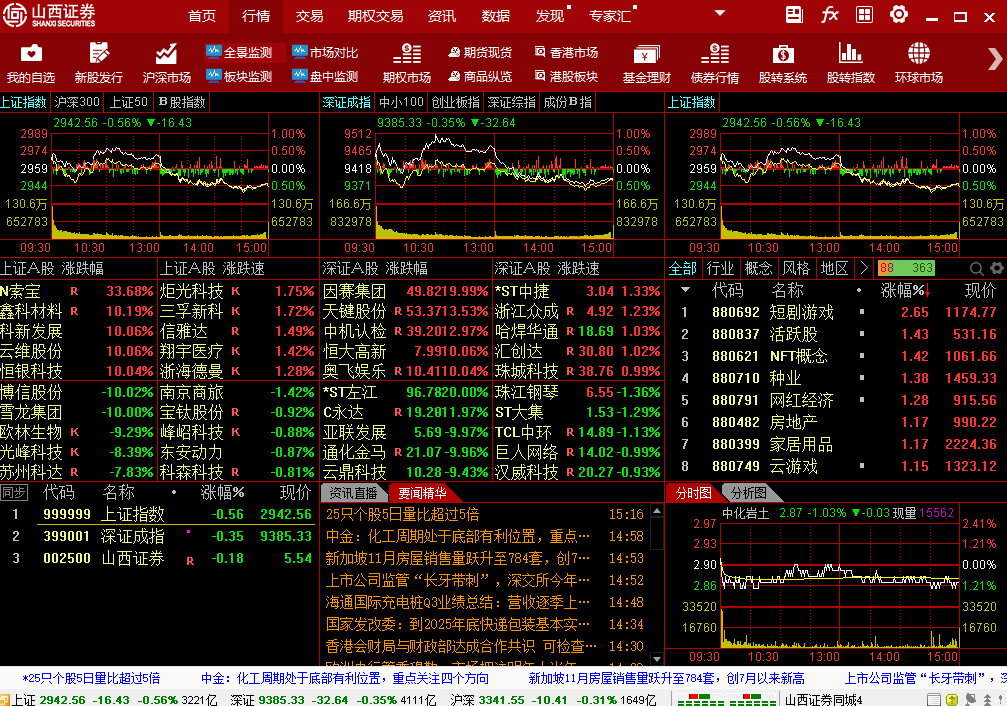Select sector row 短剧游戏
The height and width of the screenshot is (706, 1007).
[837, 312]
